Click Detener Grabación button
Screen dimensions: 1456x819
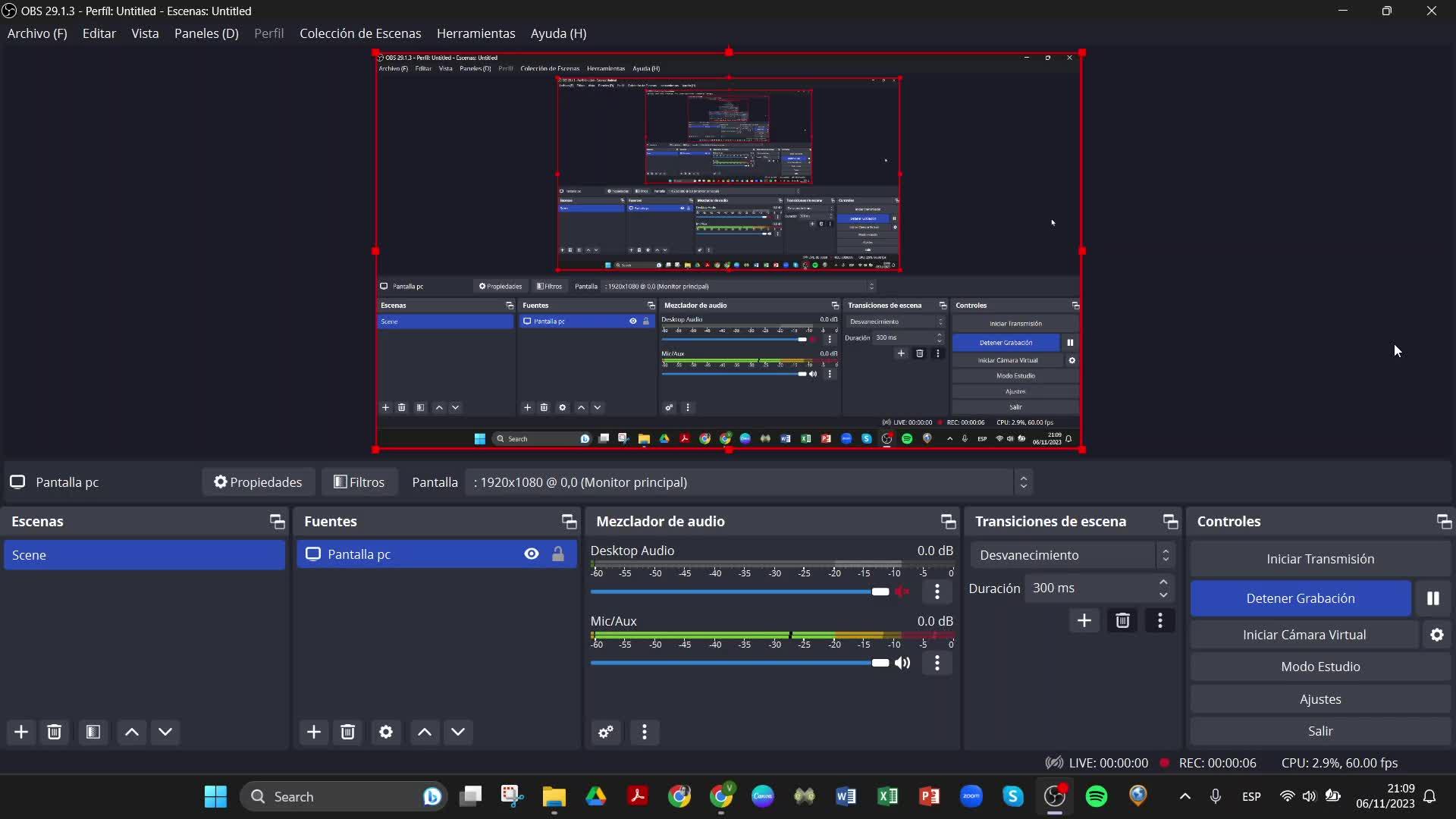pos(1300,598)
